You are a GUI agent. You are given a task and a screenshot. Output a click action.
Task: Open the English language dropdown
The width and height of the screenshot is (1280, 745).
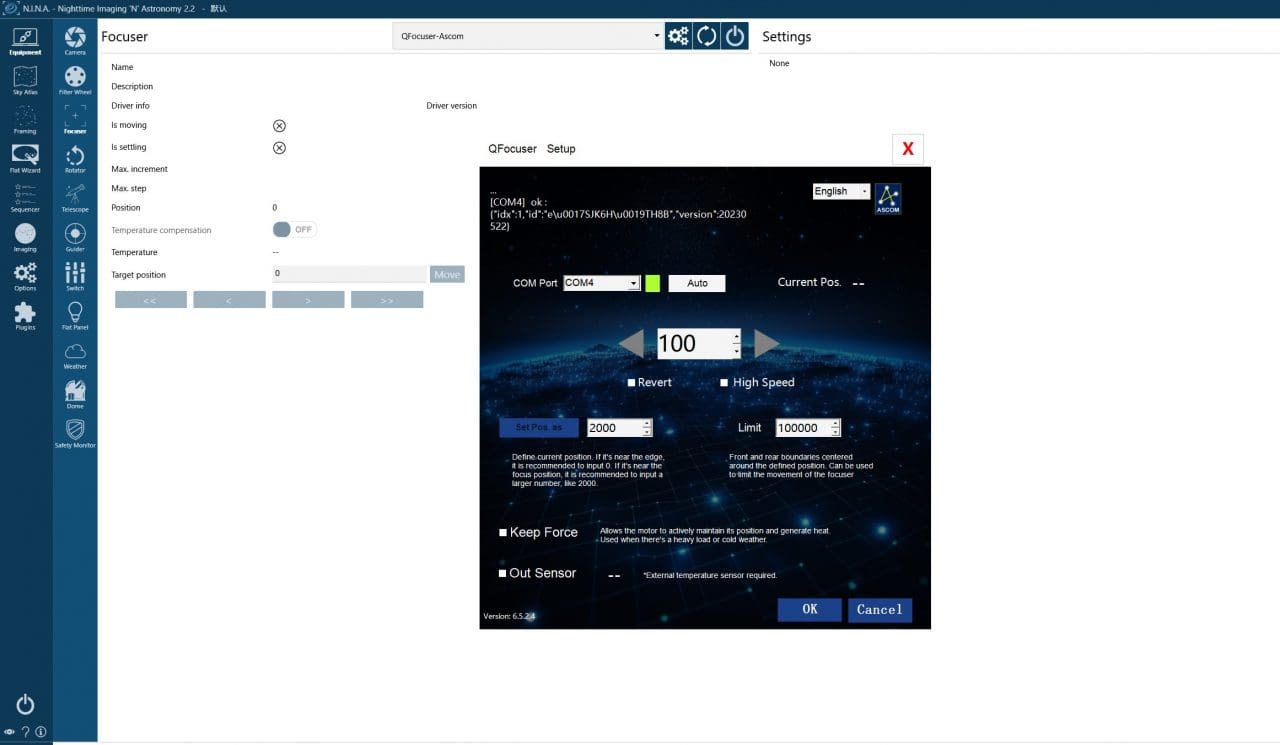841,191
